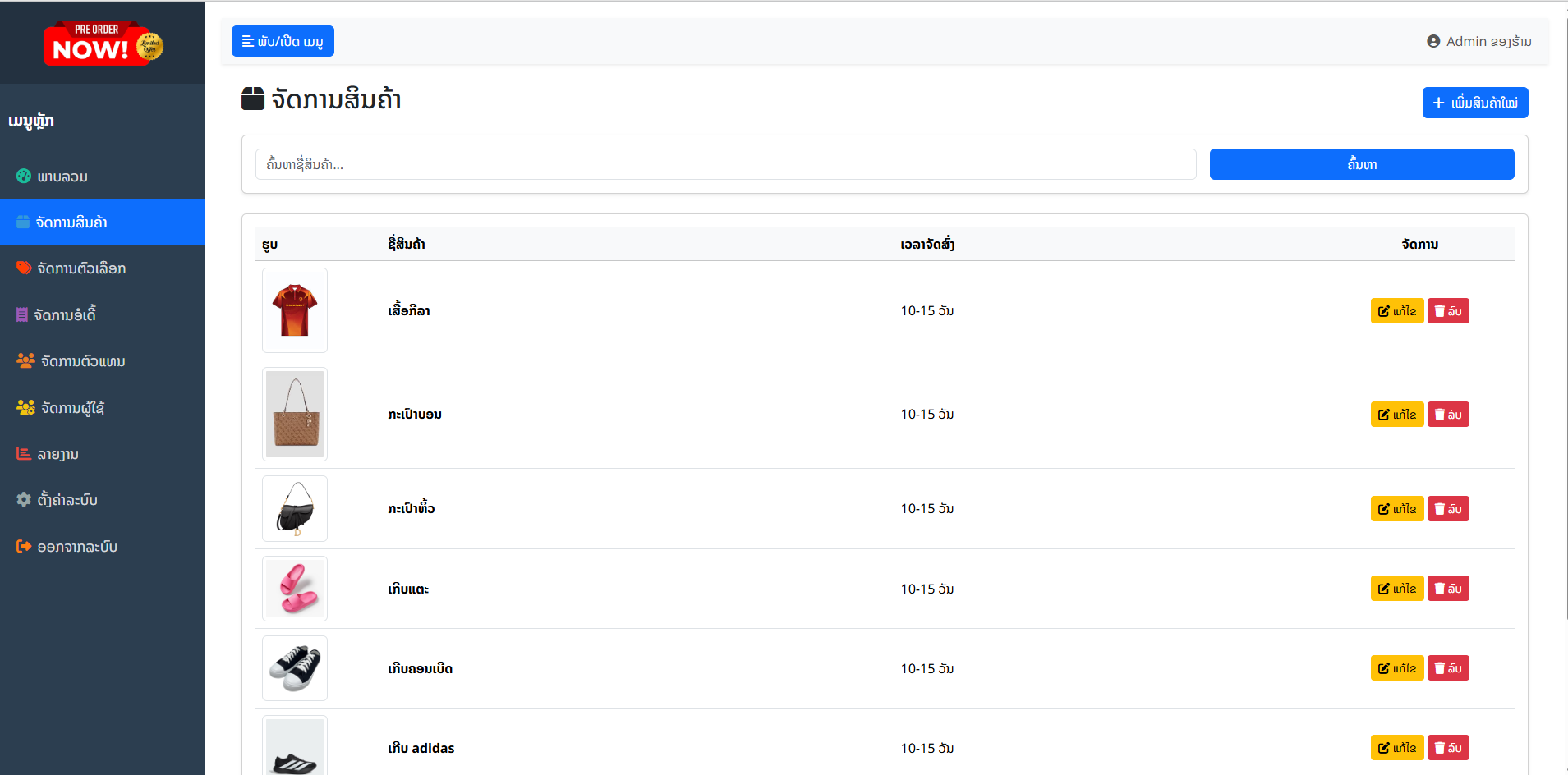
Task: Click the ພາບລວມ dashboard sidebar item
Action: point(62,177)
